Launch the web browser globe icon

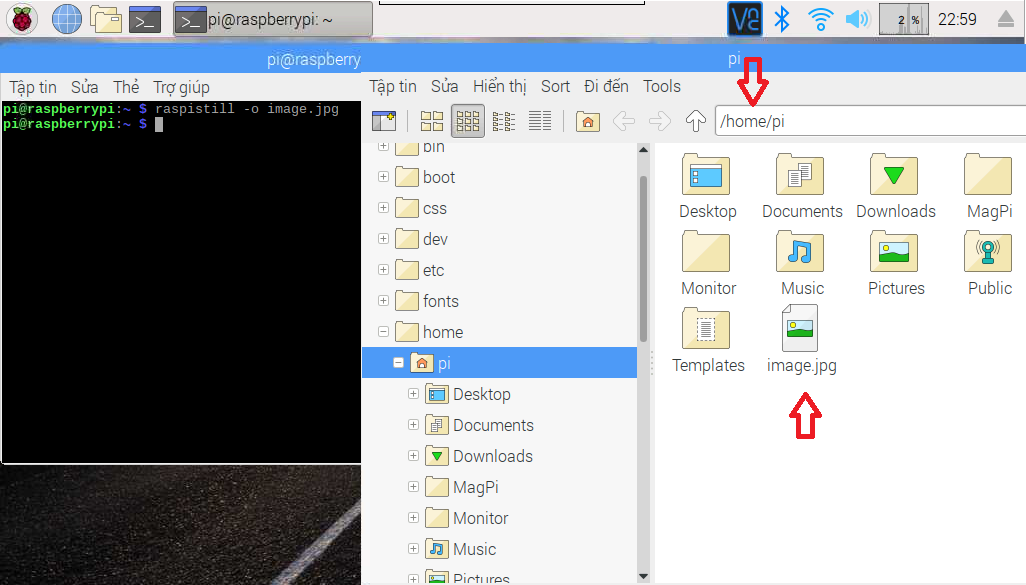[67, 19]
